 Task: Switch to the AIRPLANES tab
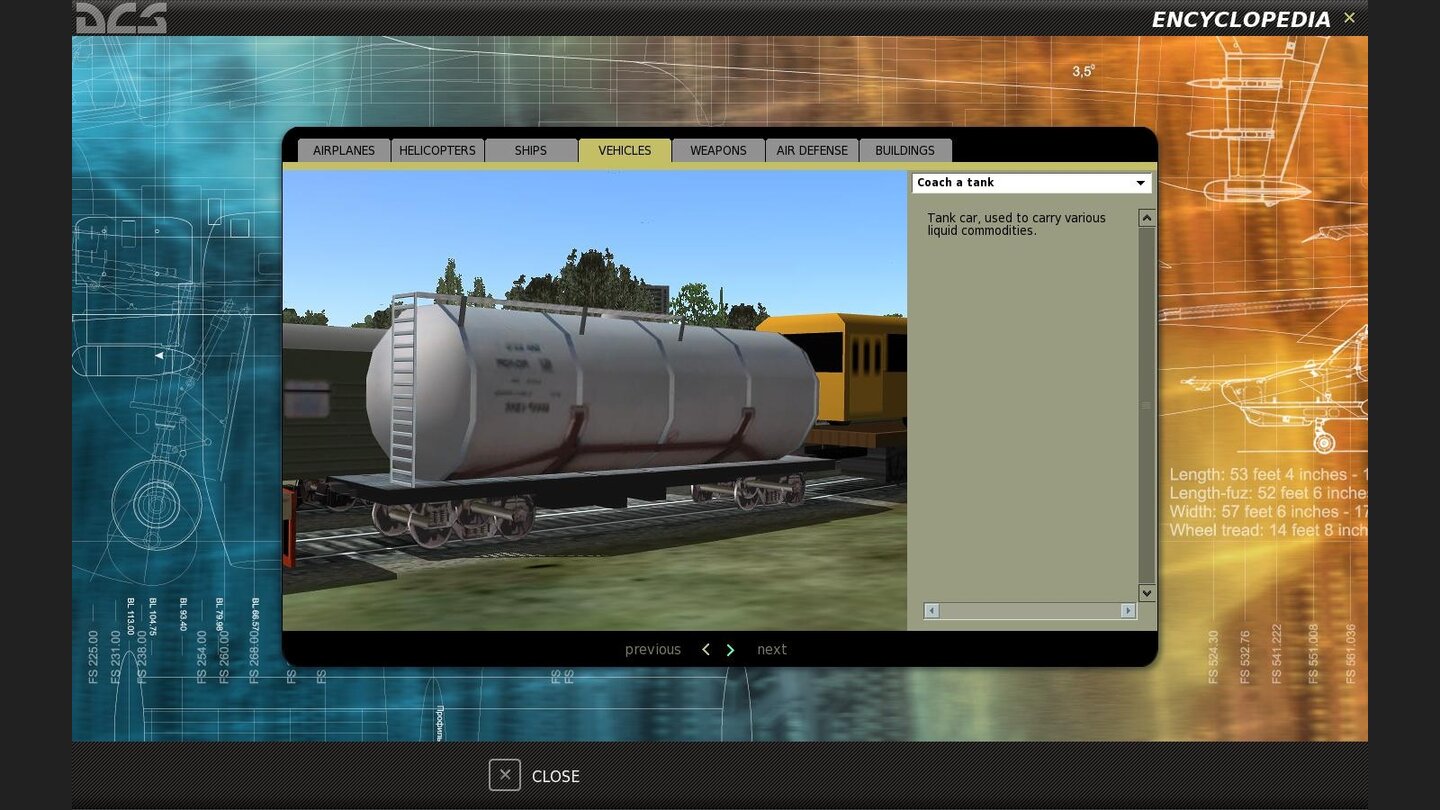tap(344, 150)
